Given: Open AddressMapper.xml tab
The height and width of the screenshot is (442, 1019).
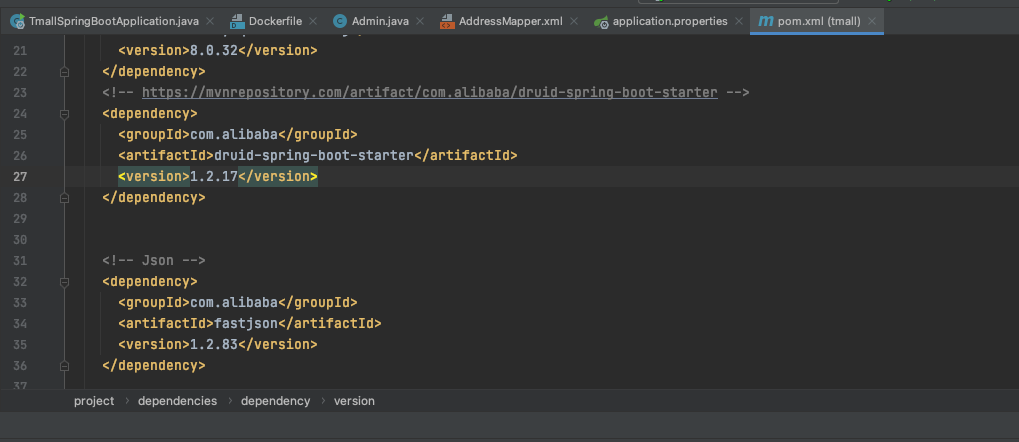Looking at the screenshot, I should [510, 21].
